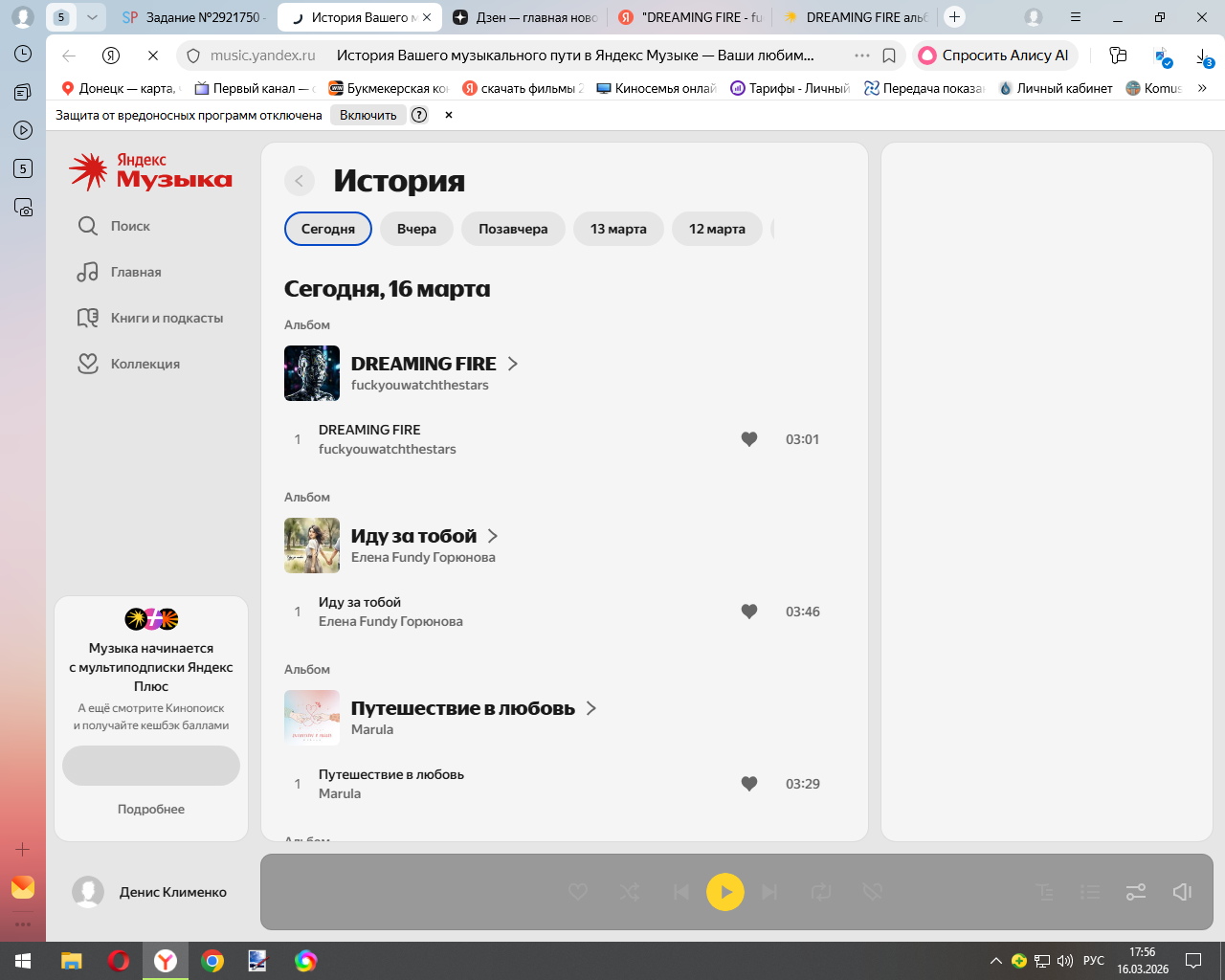Expand the Путешествие в любовь album chevron

pyautogui.click(x=591, y=708)
